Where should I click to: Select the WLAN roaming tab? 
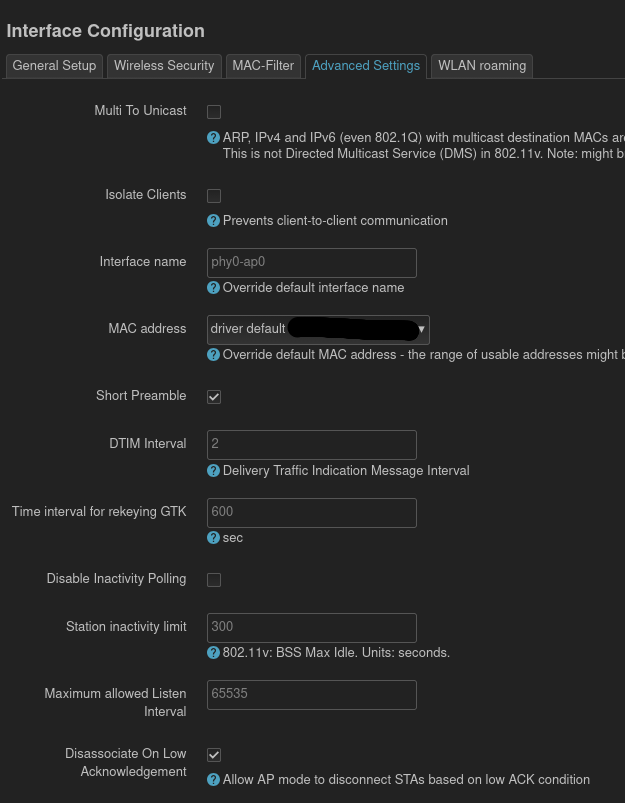(481, 66)
